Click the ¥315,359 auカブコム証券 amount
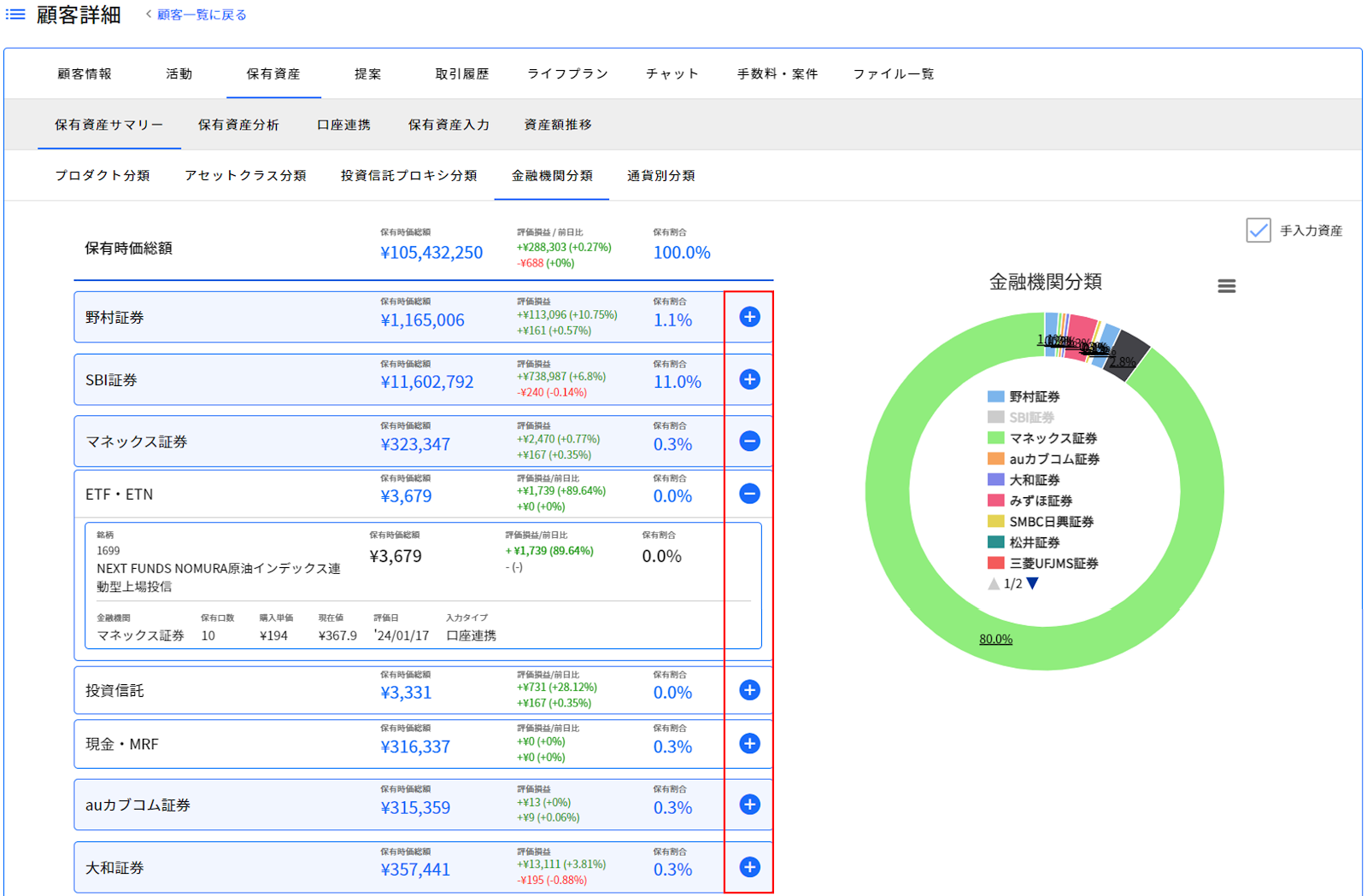 click(x=415, y=808)
